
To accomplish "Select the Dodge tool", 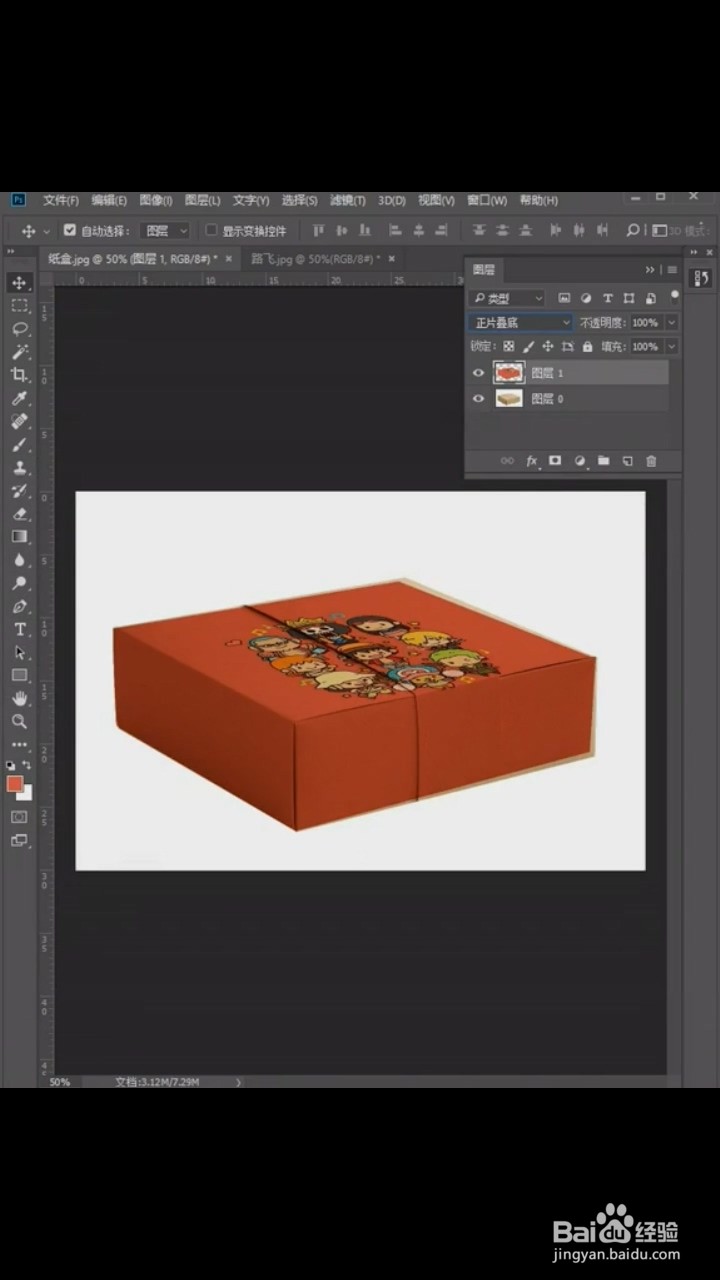I will pyautogui.click(x=19, y=583).
